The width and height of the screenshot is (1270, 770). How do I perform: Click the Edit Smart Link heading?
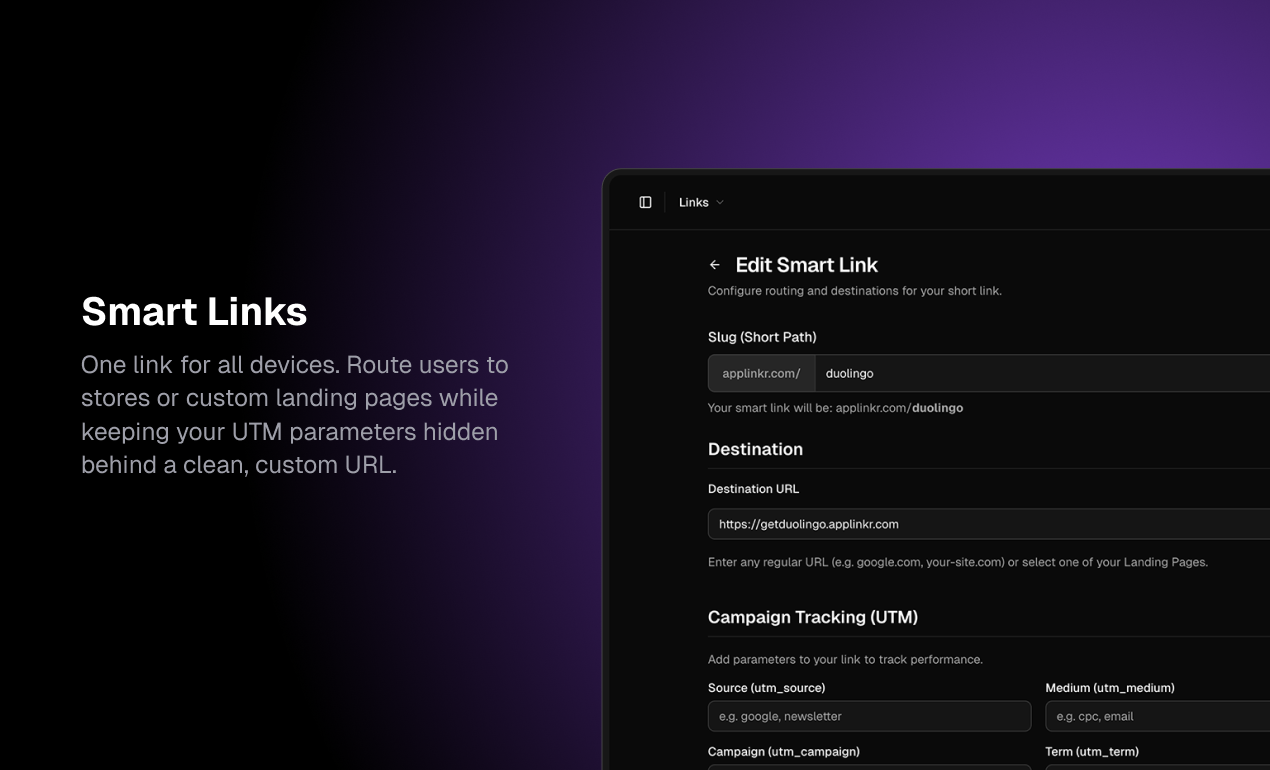(806, 264)
